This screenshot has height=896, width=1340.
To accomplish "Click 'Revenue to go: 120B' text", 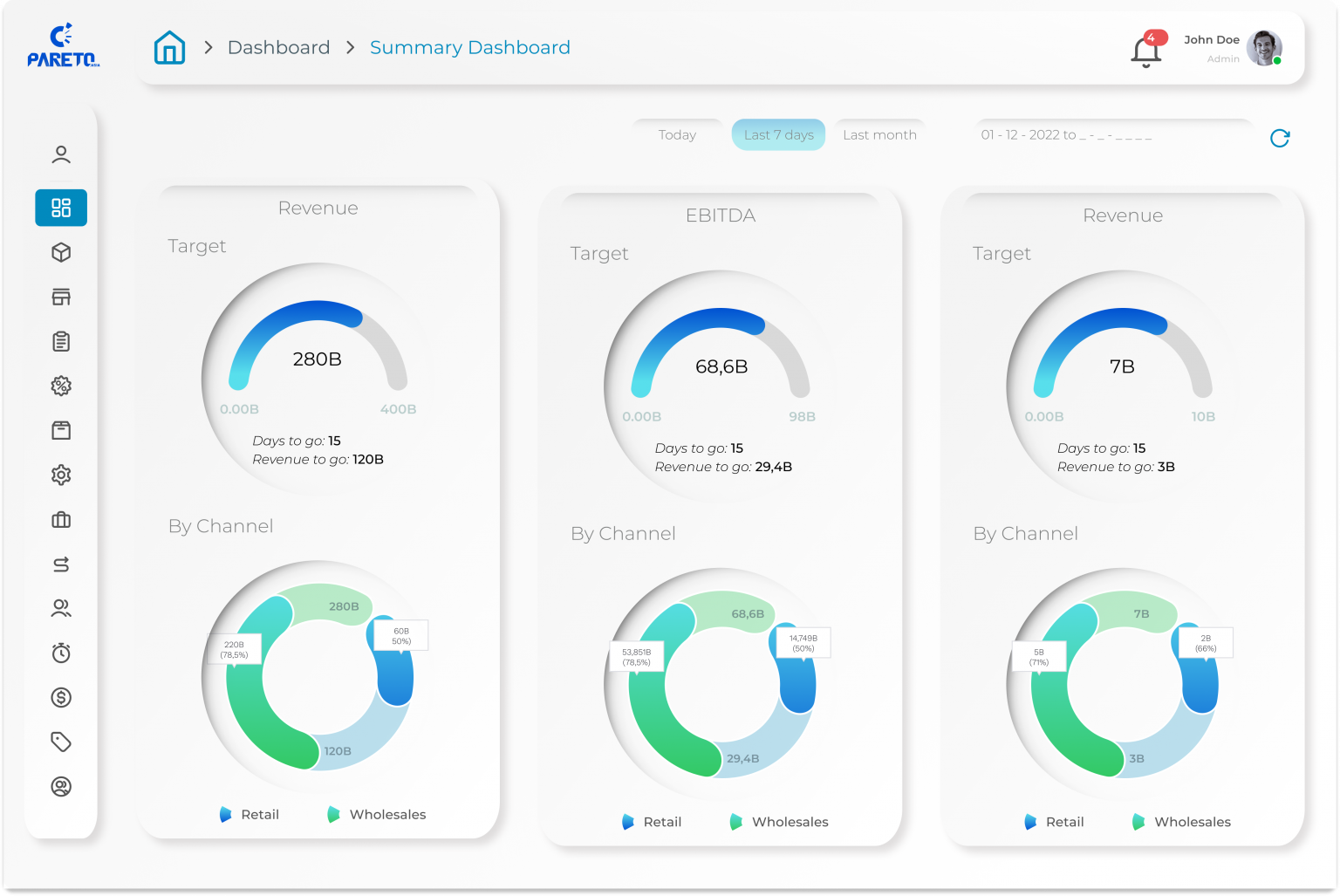I will [x=318, y=459].
